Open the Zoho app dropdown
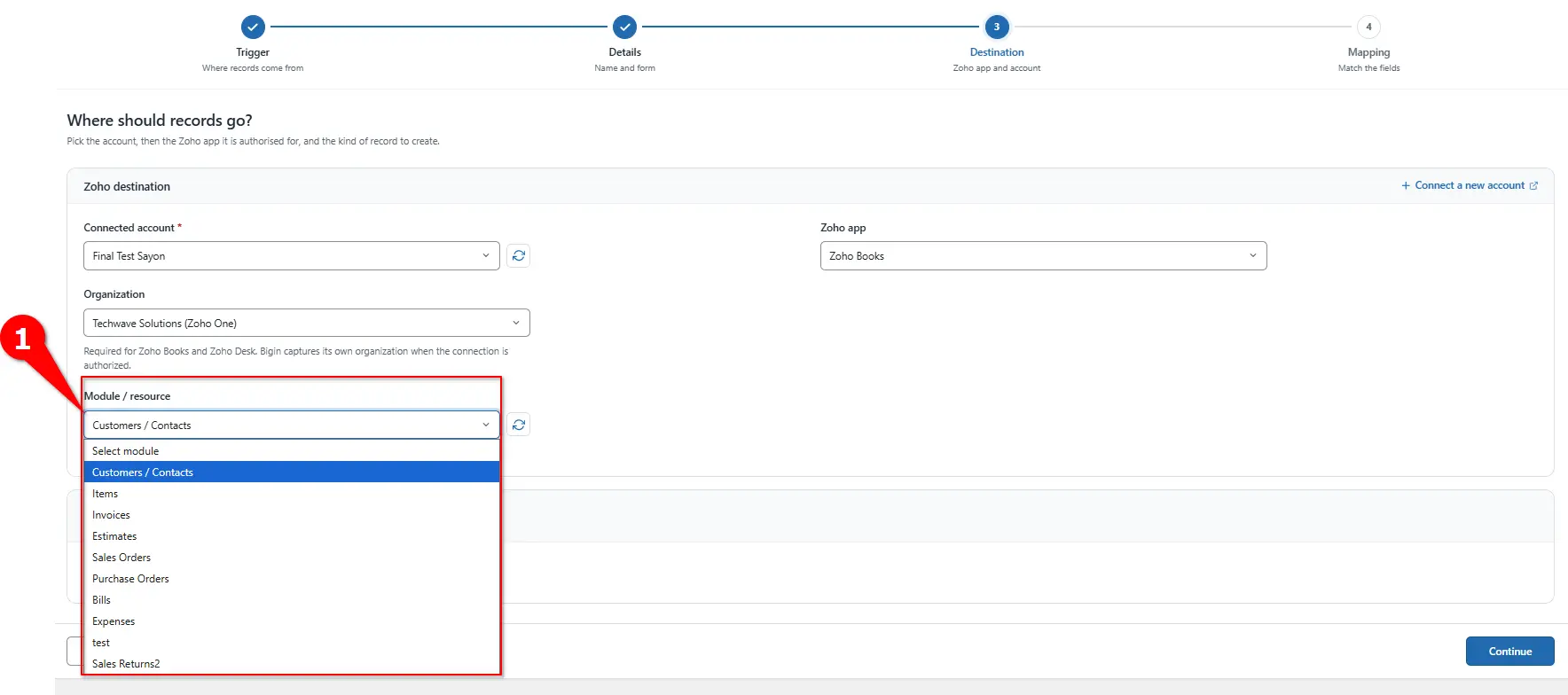Screen dimensions: 1568x695 click(x=1043, y=256)
